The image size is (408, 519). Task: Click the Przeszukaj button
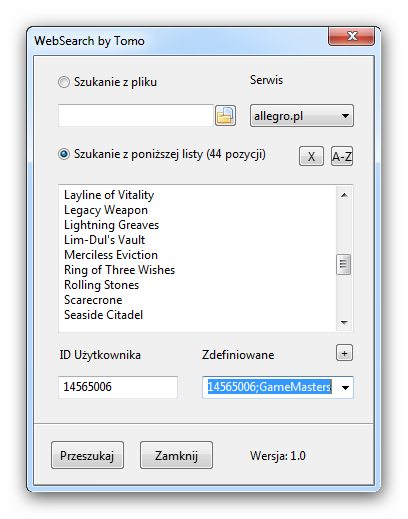pyautogui.click(x=87, y=455)
